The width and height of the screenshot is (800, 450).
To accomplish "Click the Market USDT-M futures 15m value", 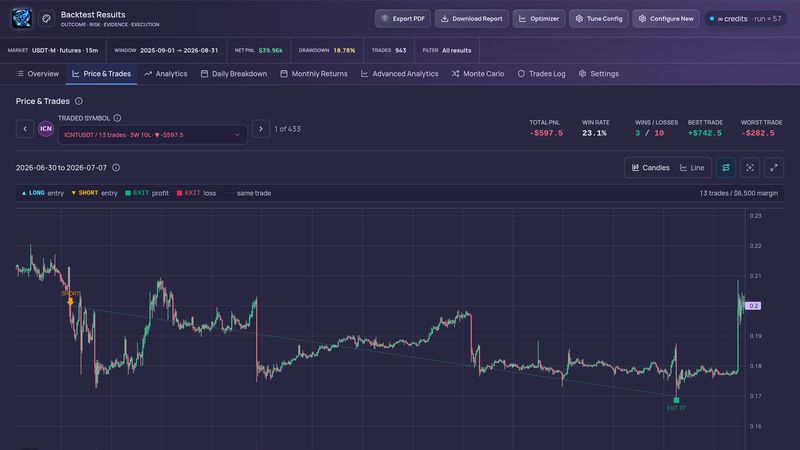I will tap(65, 51).
